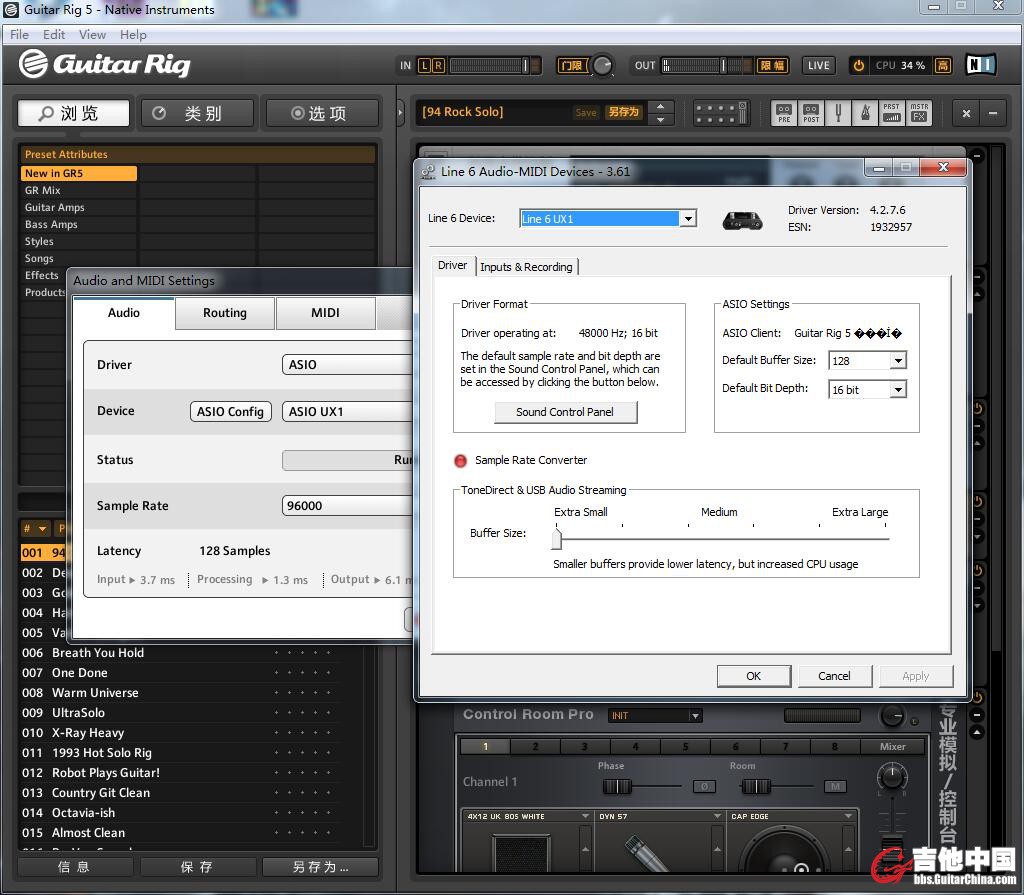This screenshot has width=1024, height=895.
Task: Open the Tapedeck Post module
Action: [x=811, y=113]
